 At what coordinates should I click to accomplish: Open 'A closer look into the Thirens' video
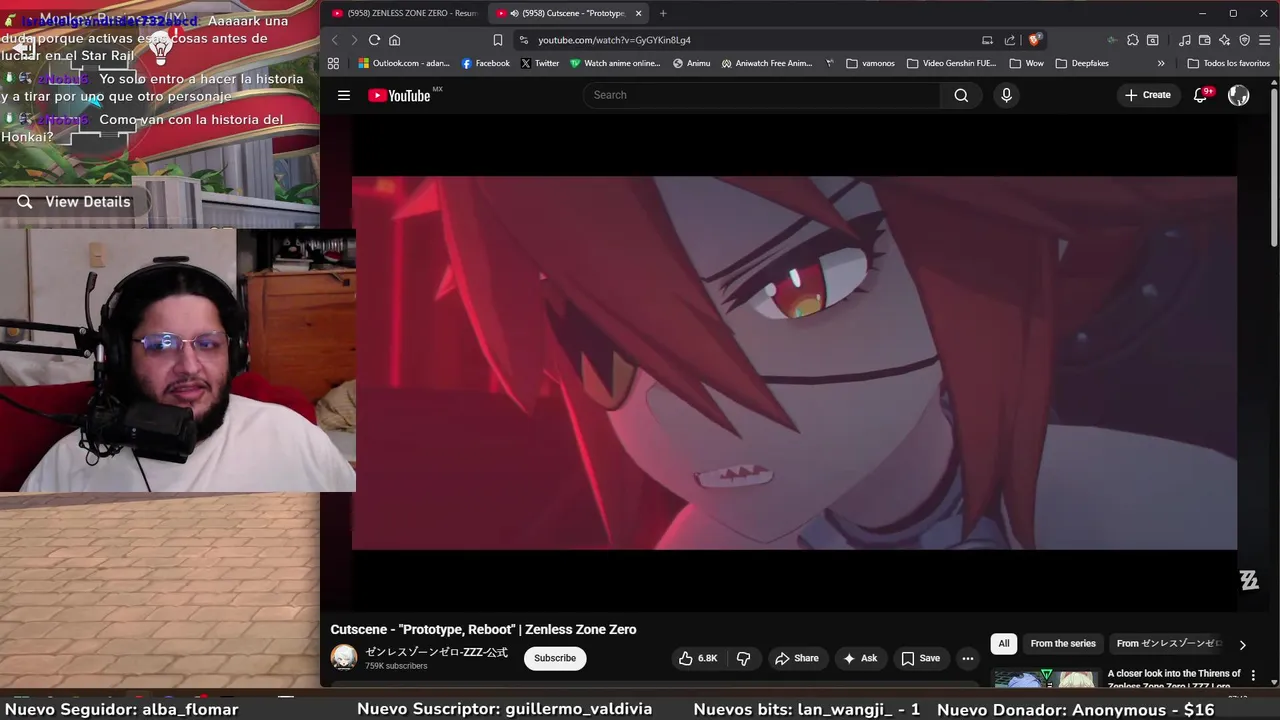click(1174, 679)
